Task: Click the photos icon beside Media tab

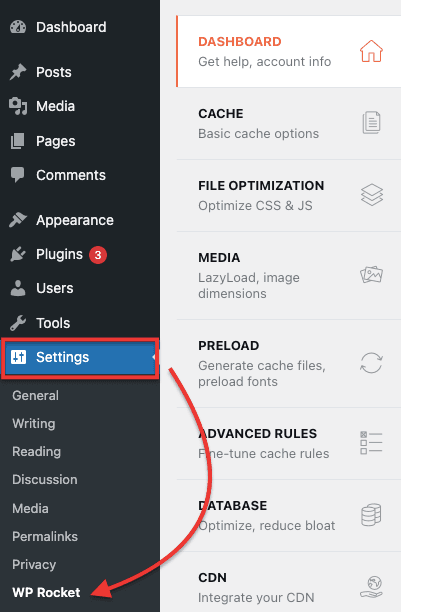Action: tap(371, 274)
